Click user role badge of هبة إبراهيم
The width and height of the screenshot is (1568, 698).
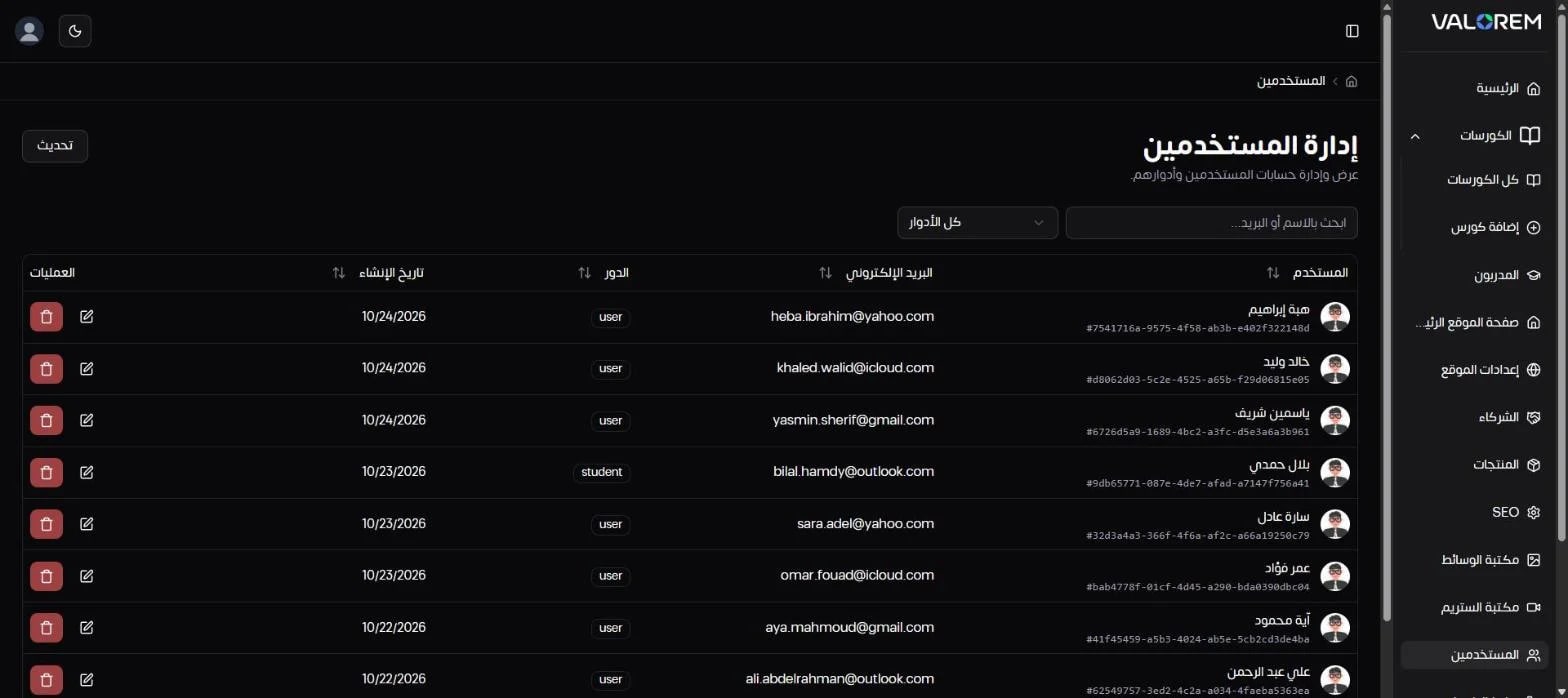(611, 317)
